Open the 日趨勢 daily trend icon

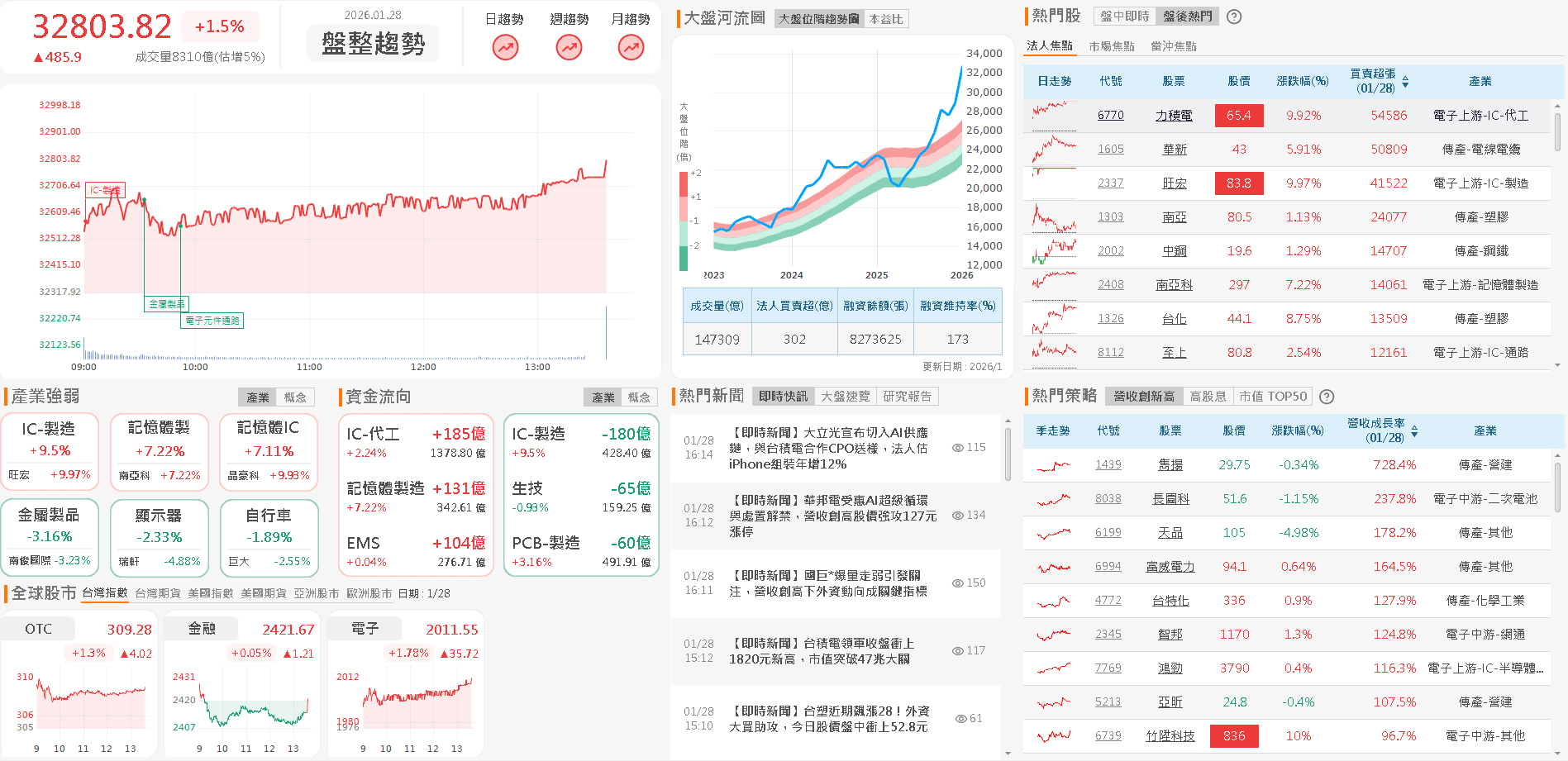pyautogui.click(x=505, y=47)
